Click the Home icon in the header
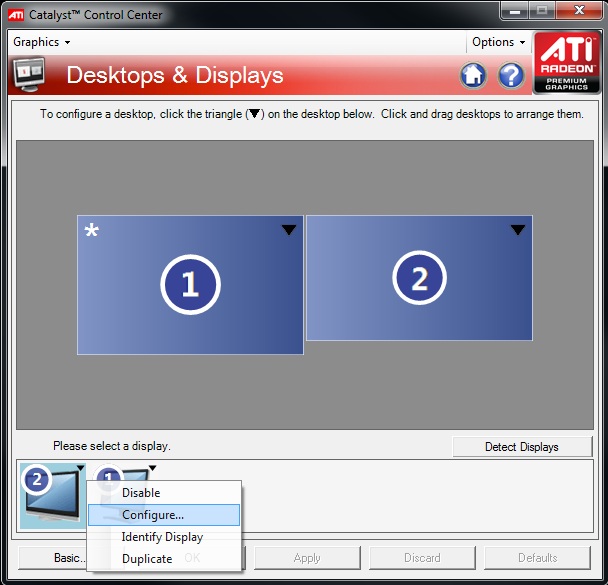608x585 pixels. pyautogui.click(x=473, y=75)
